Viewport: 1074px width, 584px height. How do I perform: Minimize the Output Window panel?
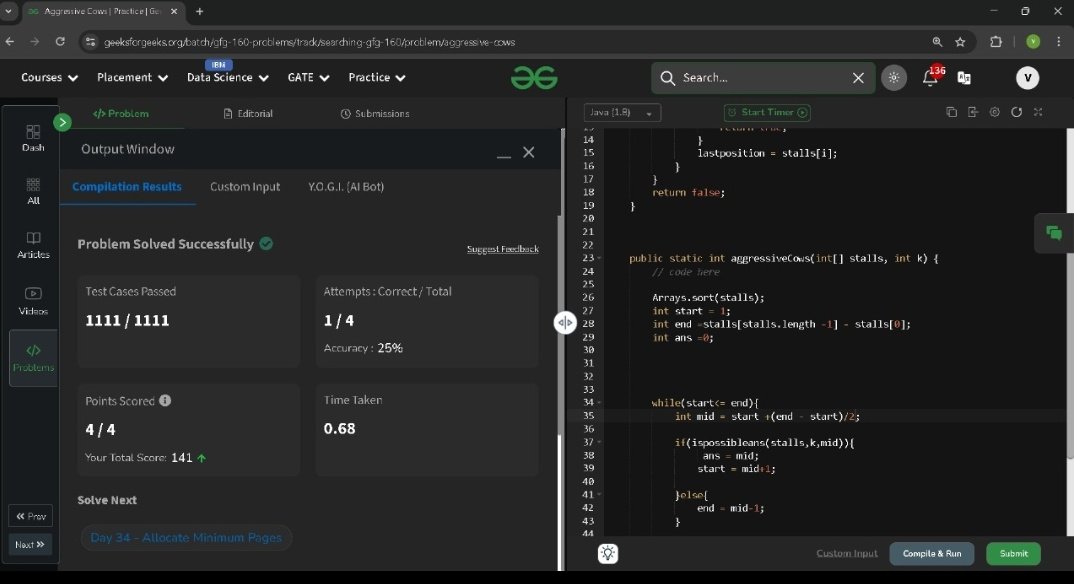(504, 155)
